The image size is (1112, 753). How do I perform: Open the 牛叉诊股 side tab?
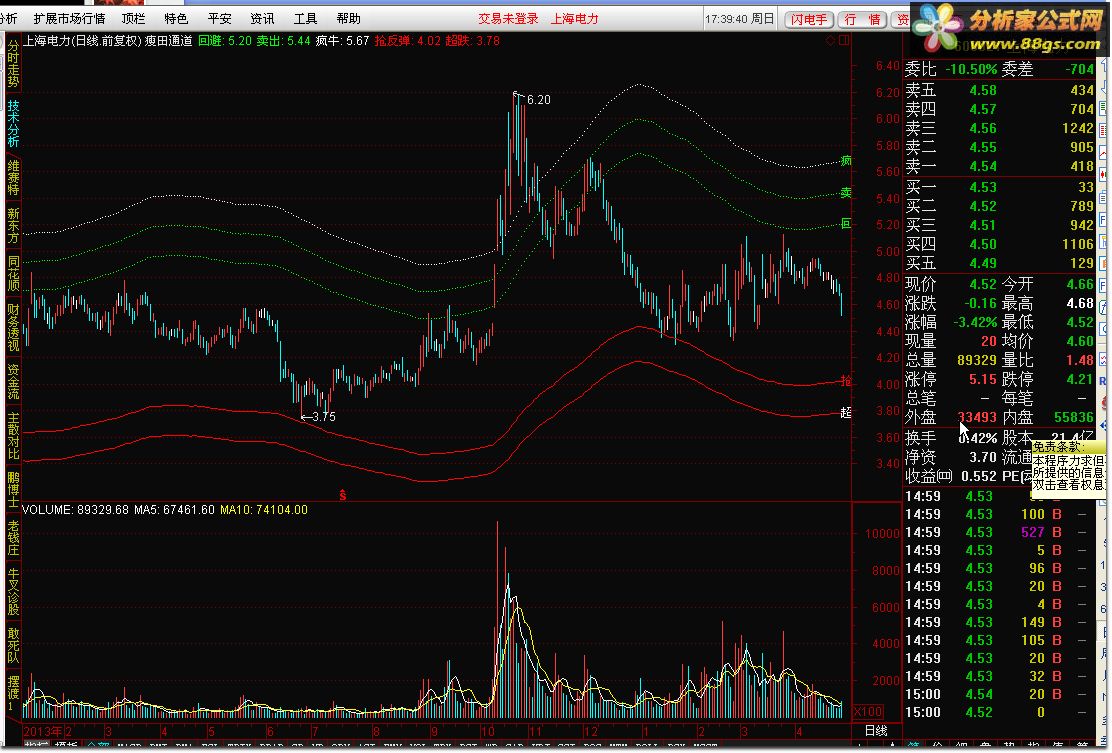(13, 591)
